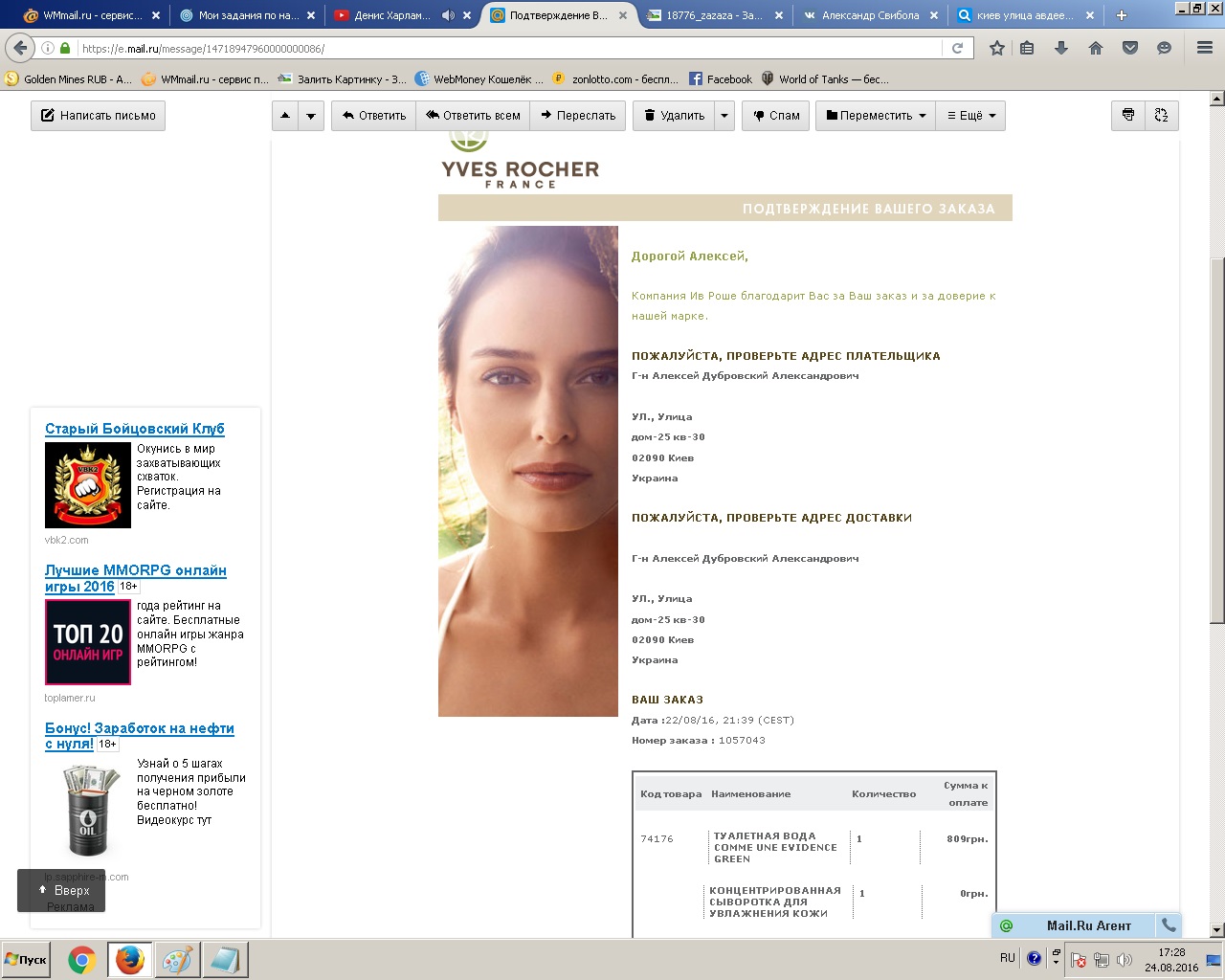Switch to Александр Свибола VK tab
Screen dimensions: 1225x980
pos(870,15)
